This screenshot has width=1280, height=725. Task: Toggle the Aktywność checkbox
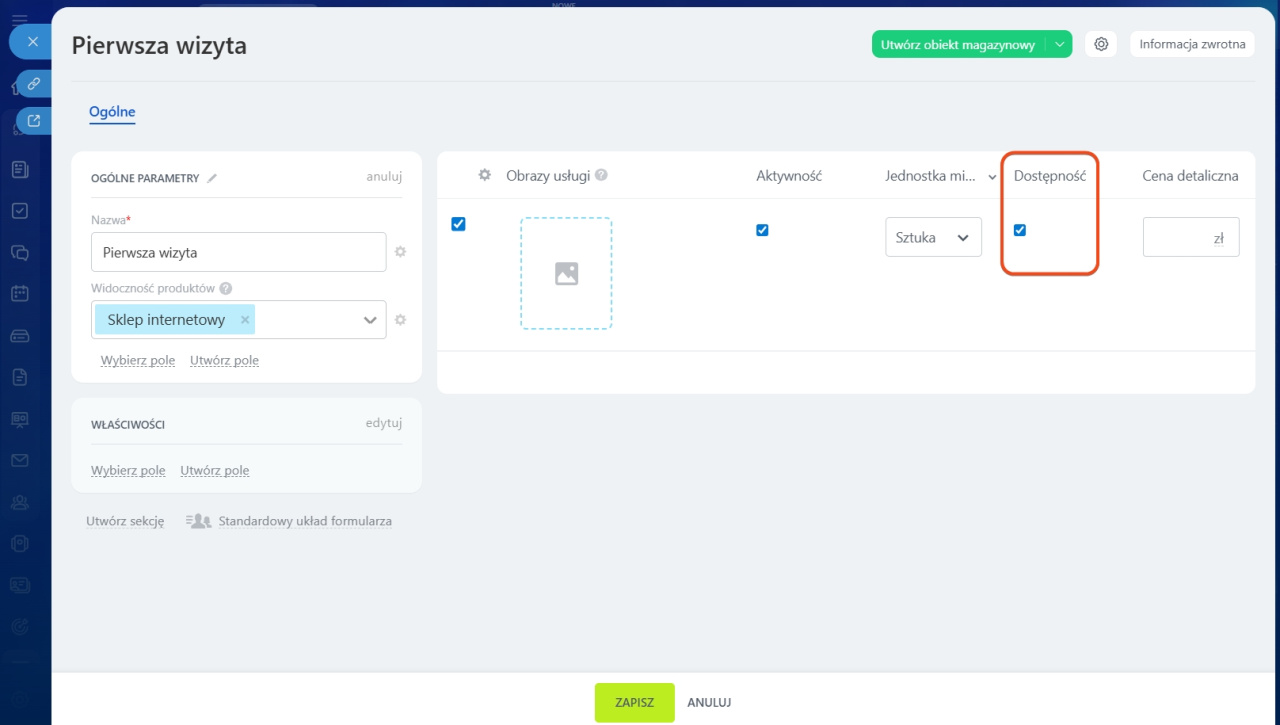762,230
